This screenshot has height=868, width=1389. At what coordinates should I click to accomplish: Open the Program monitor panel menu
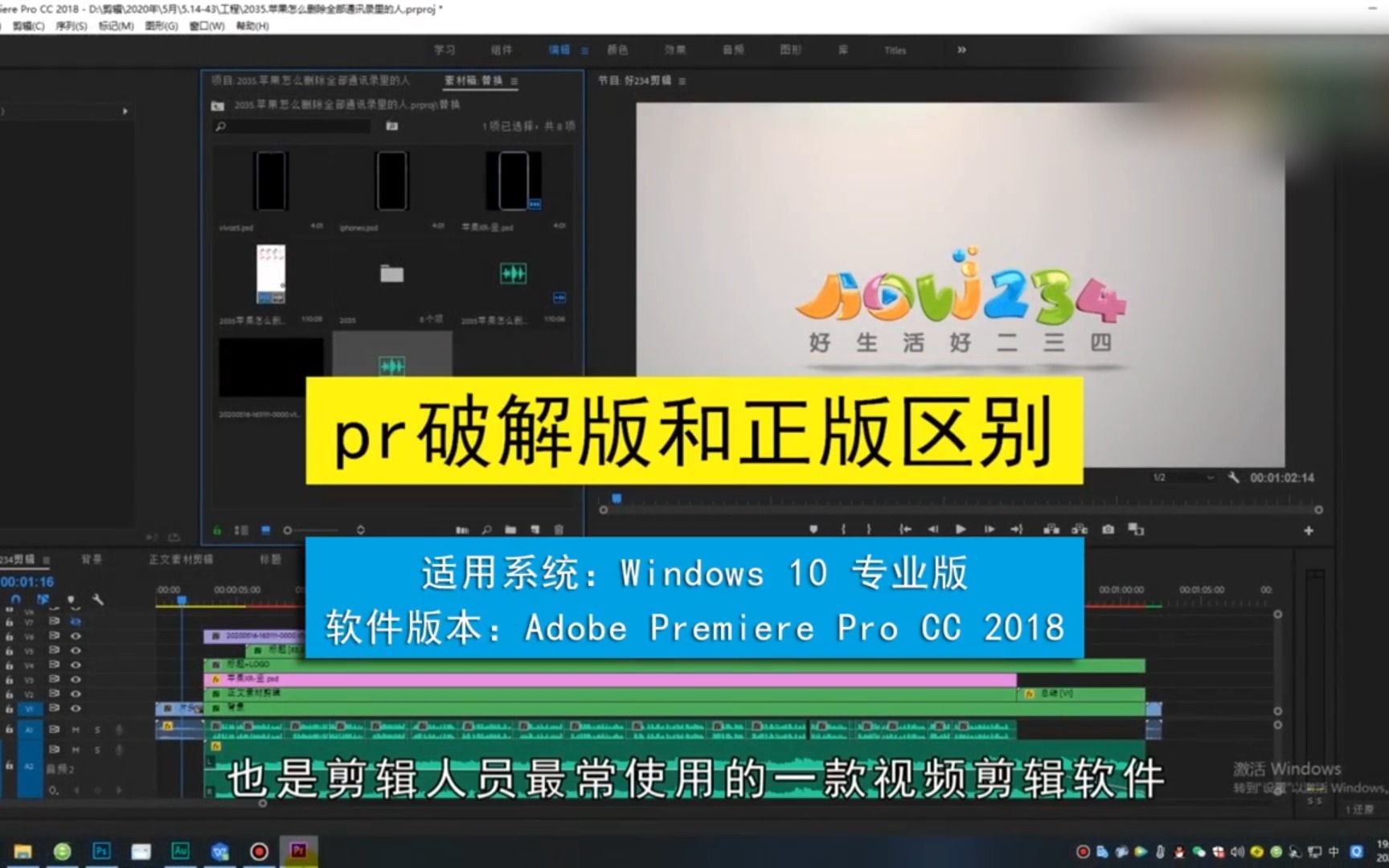click(682, 81)
